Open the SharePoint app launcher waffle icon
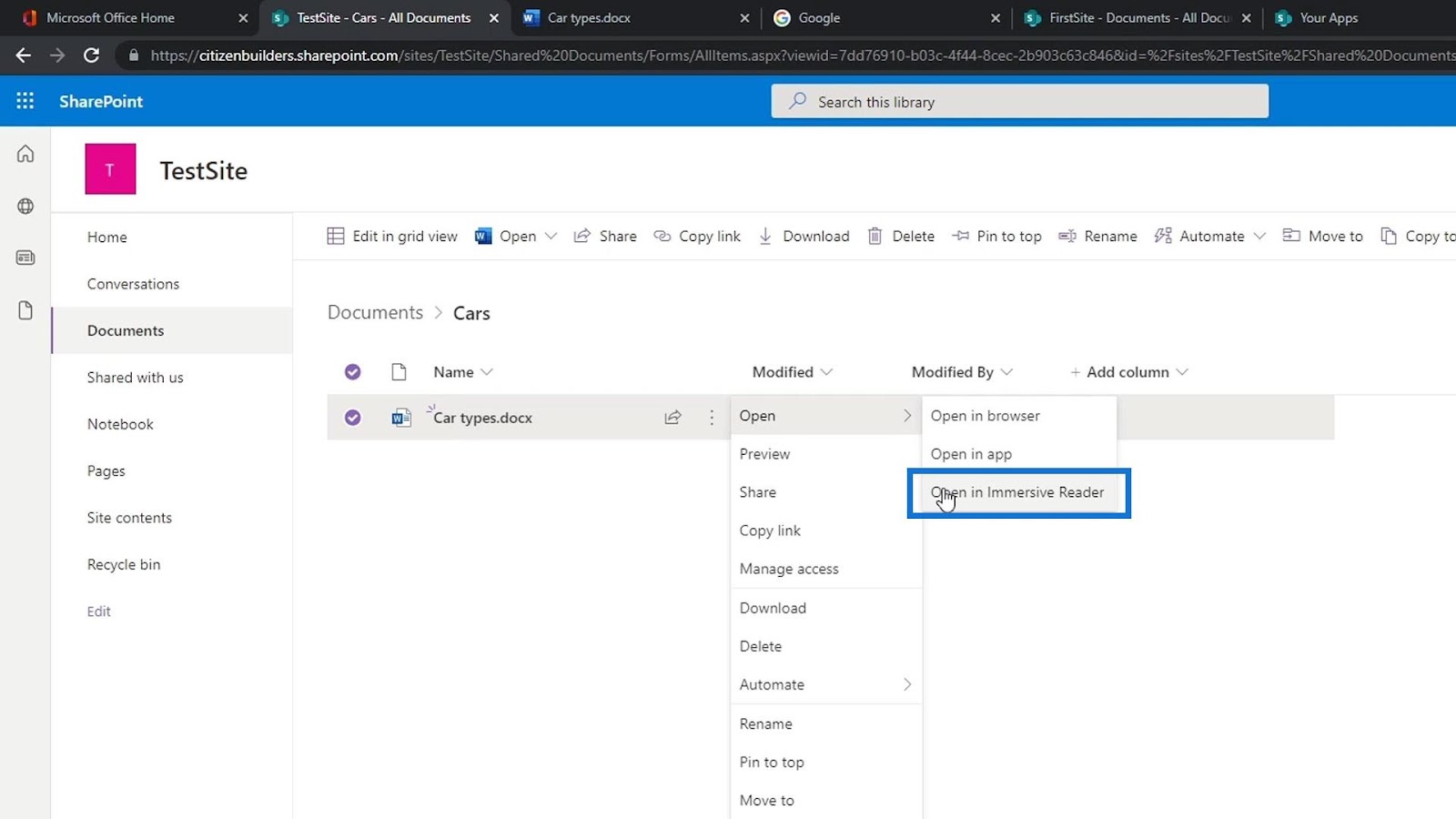This screenshot has width=1456, height=819. pos(25,101)
